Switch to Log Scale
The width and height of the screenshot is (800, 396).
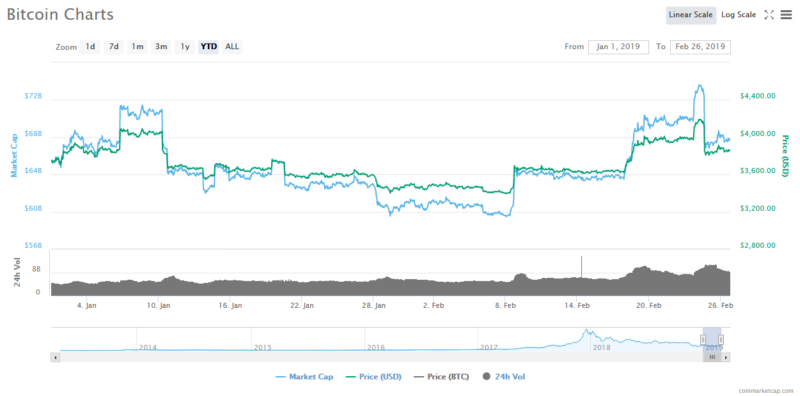pos(738,15)
